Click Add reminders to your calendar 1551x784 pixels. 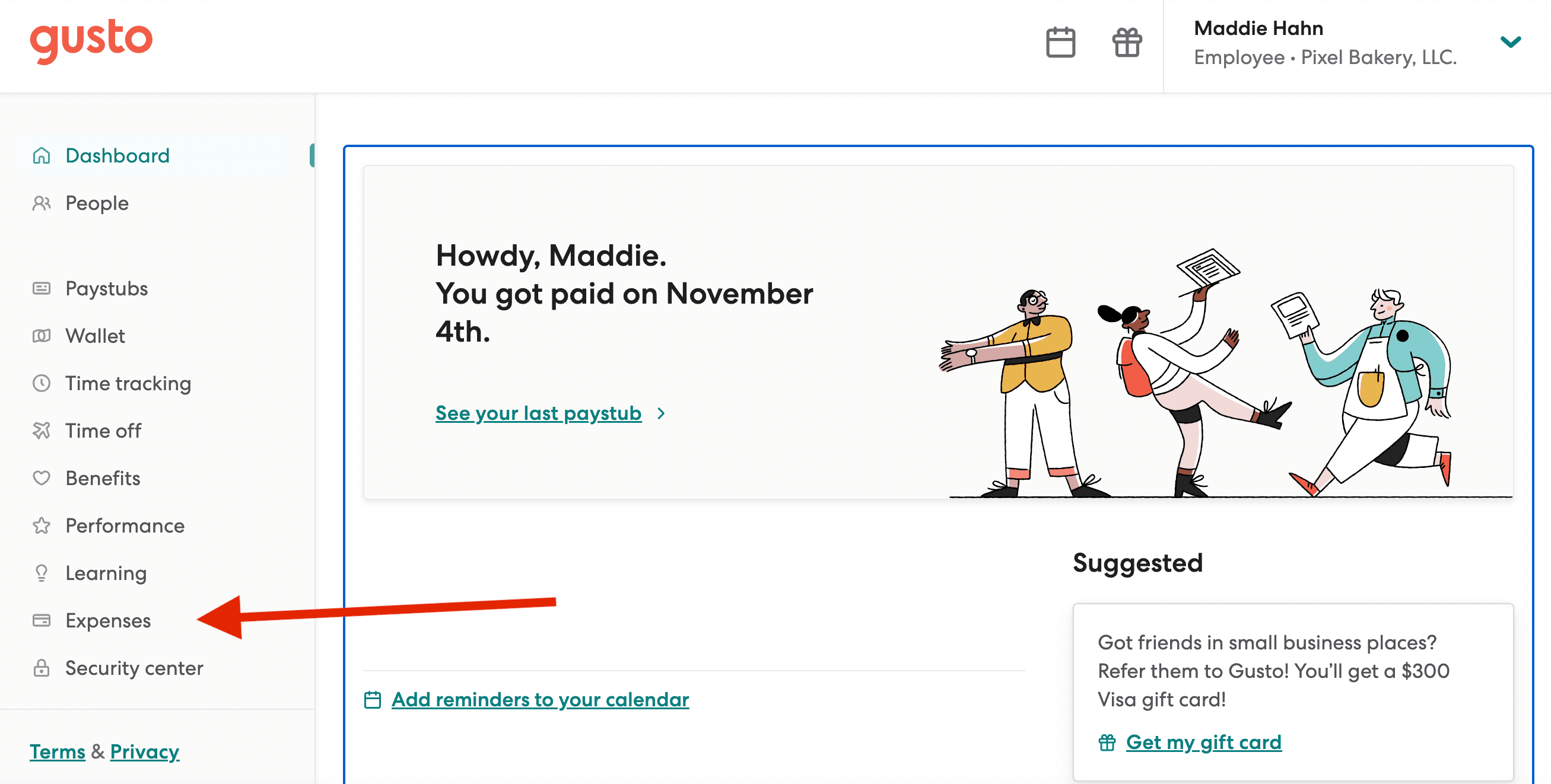click(x=540, y=700)
